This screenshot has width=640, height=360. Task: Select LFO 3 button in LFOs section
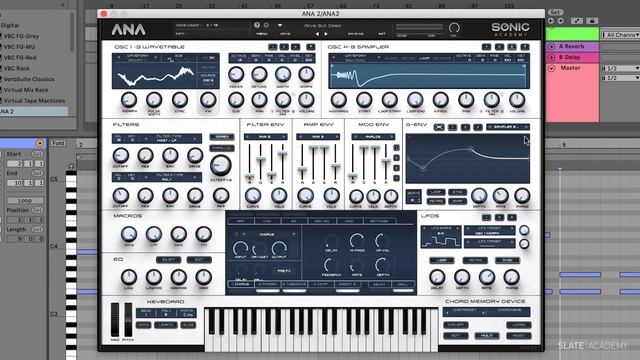[512, 218]
